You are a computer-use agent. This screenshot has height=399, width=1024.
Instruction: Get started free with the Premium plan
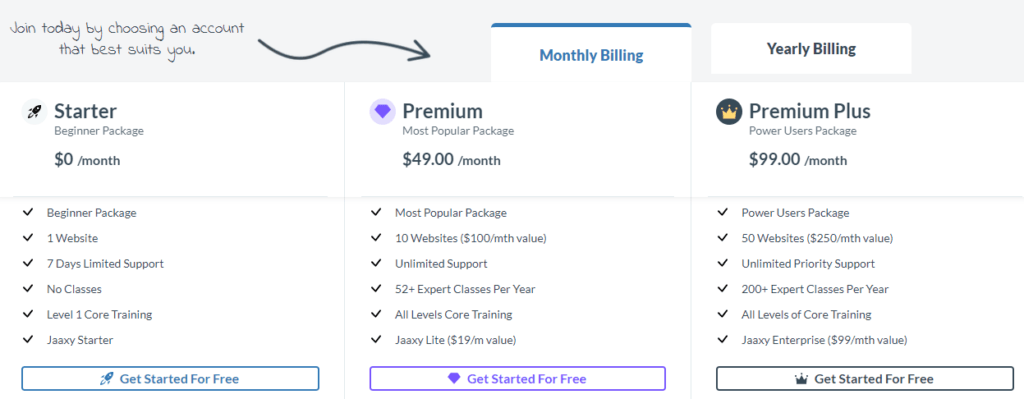click(517, 379)
